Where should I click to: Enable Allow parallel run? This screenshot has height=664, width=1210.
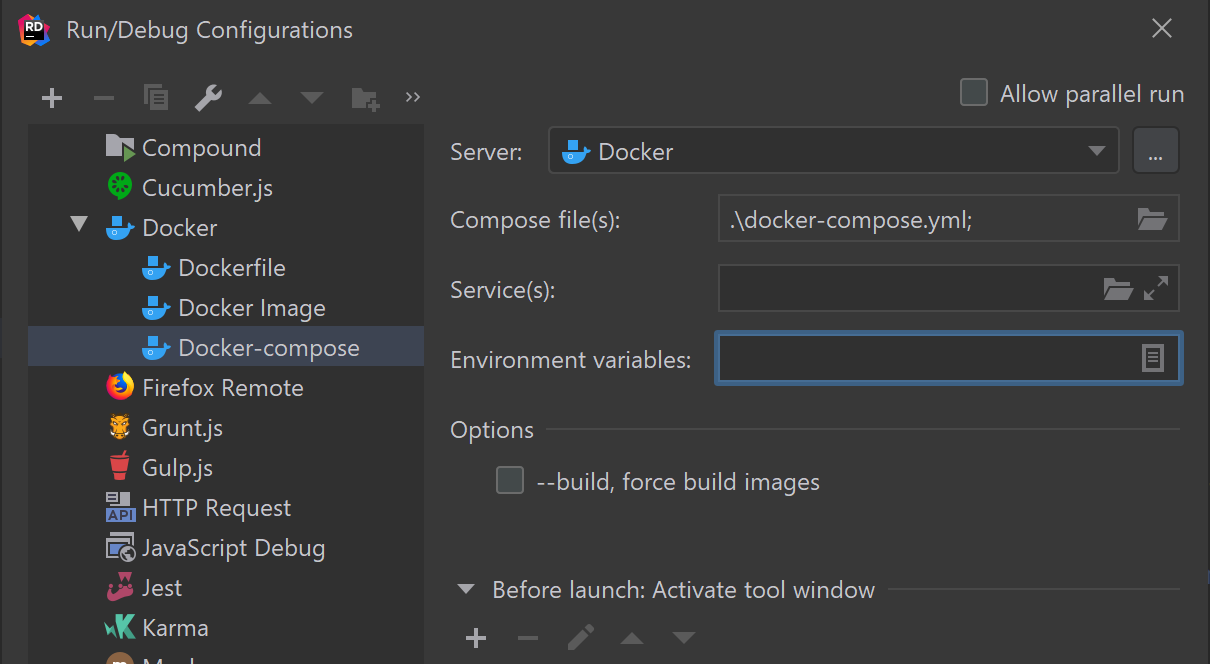(x=973, y=92)
